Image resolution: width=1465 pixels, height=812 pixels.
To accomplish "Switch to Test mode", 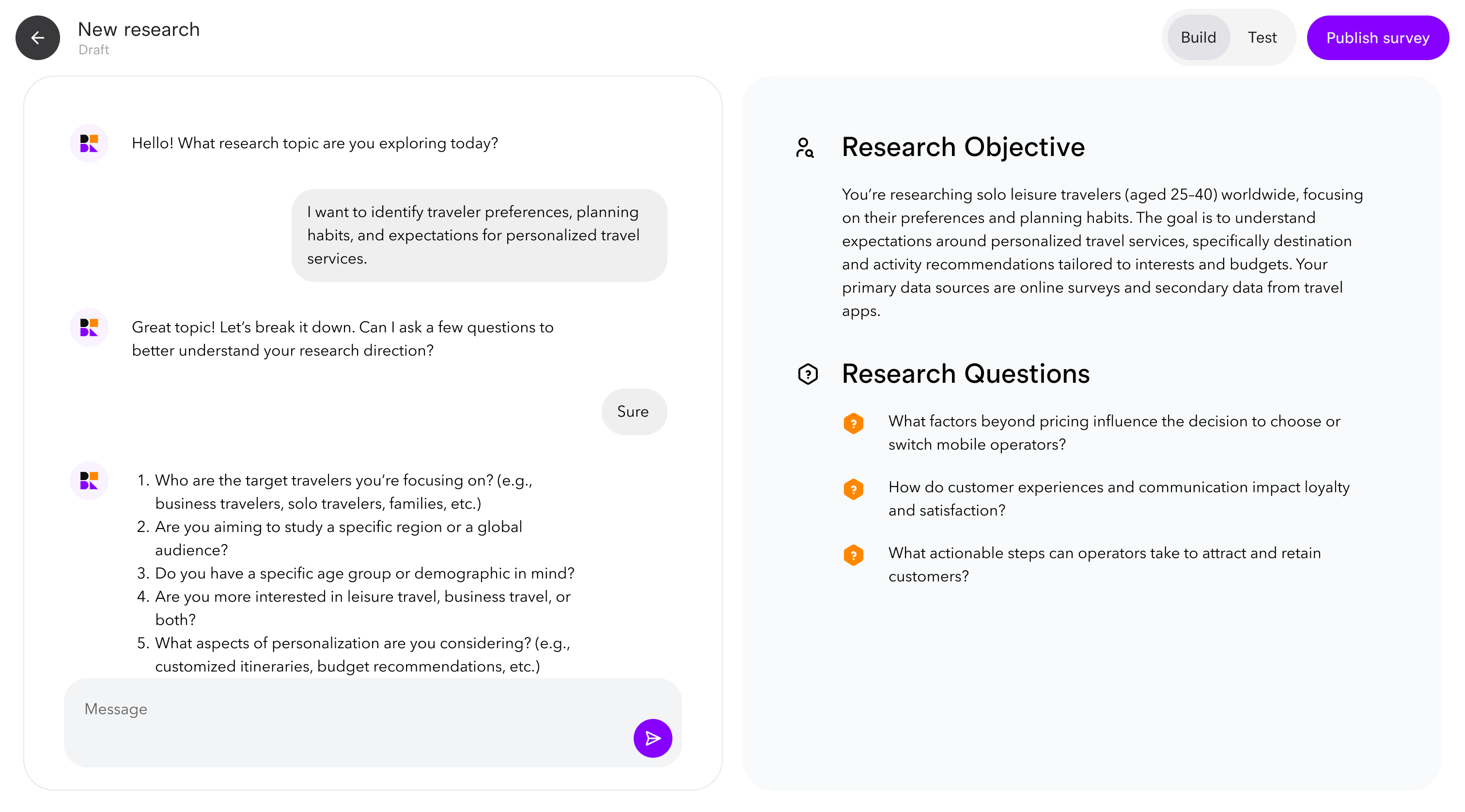I will (x=1262, y=37).
